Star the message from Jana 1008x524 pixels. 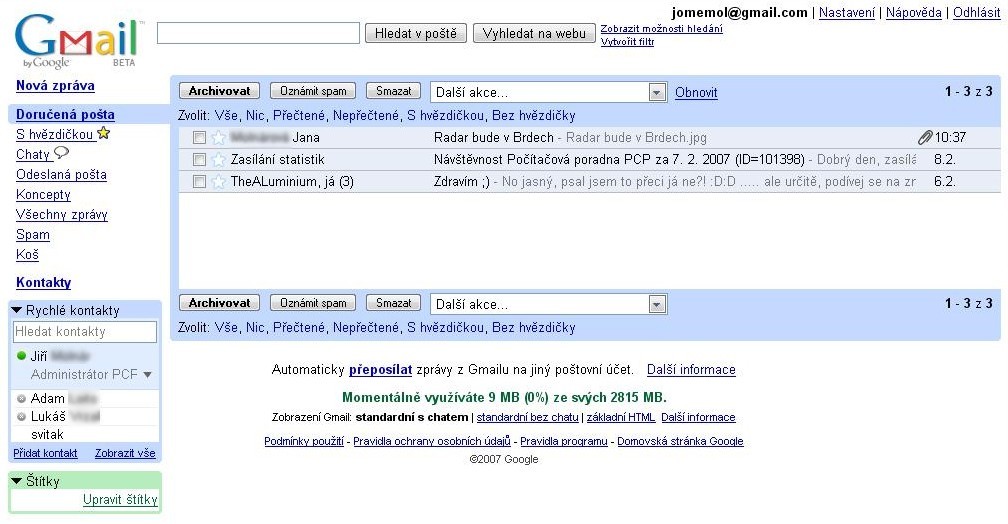tap(219, 138)
